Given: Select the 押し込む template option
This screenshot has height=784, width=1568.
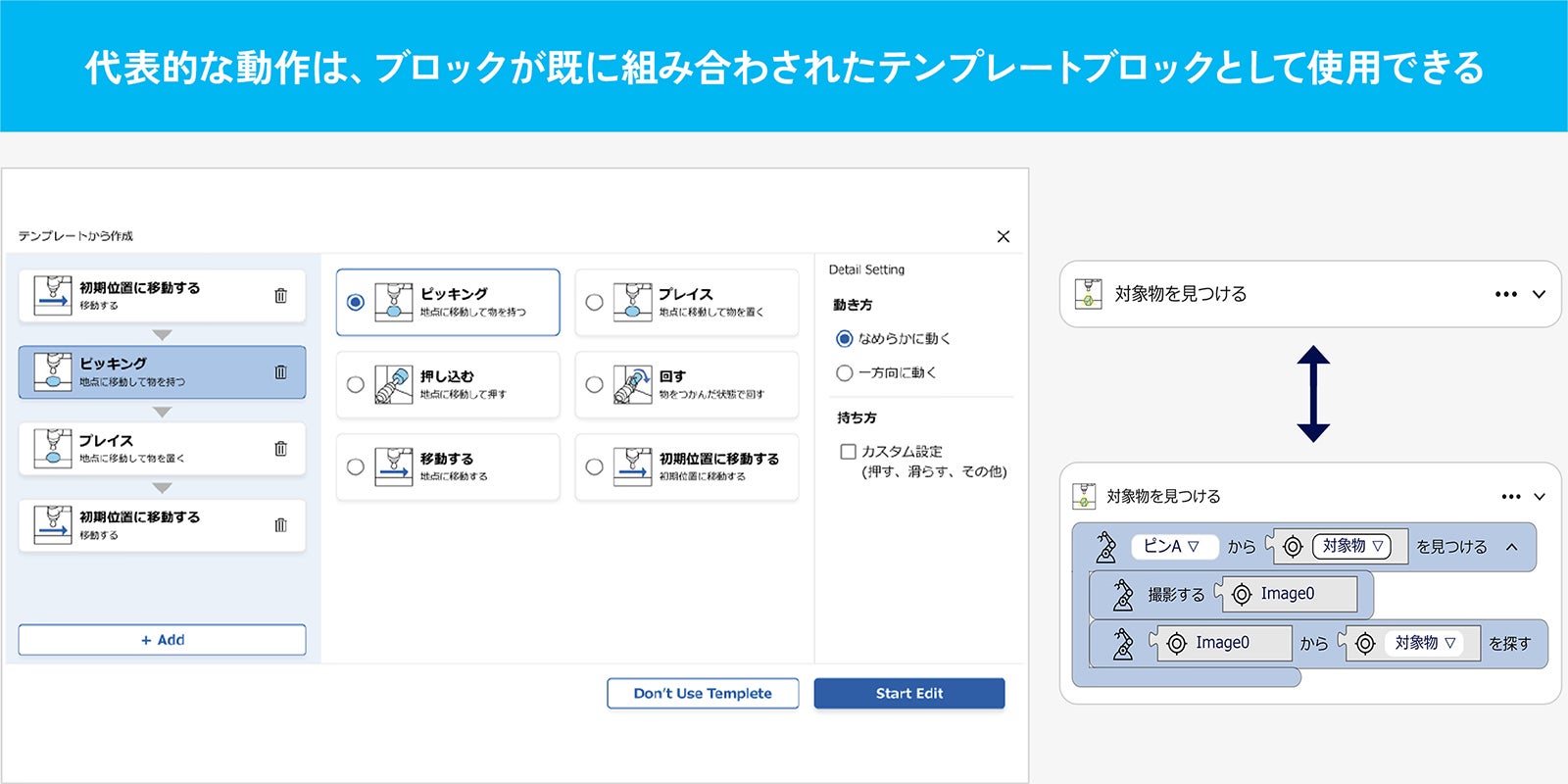Looking at the screenshot, I should coord(356,385).
